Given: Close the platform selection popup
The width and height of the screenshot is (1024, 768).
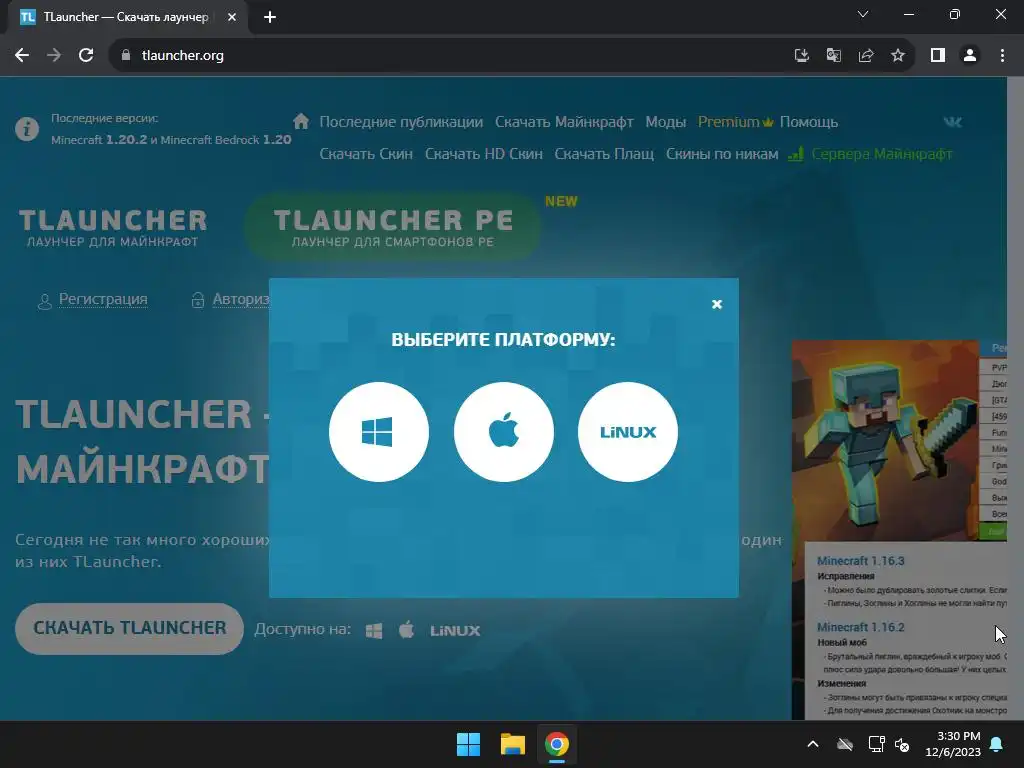Looking at the screenshot, I should [x=716, y=304].
